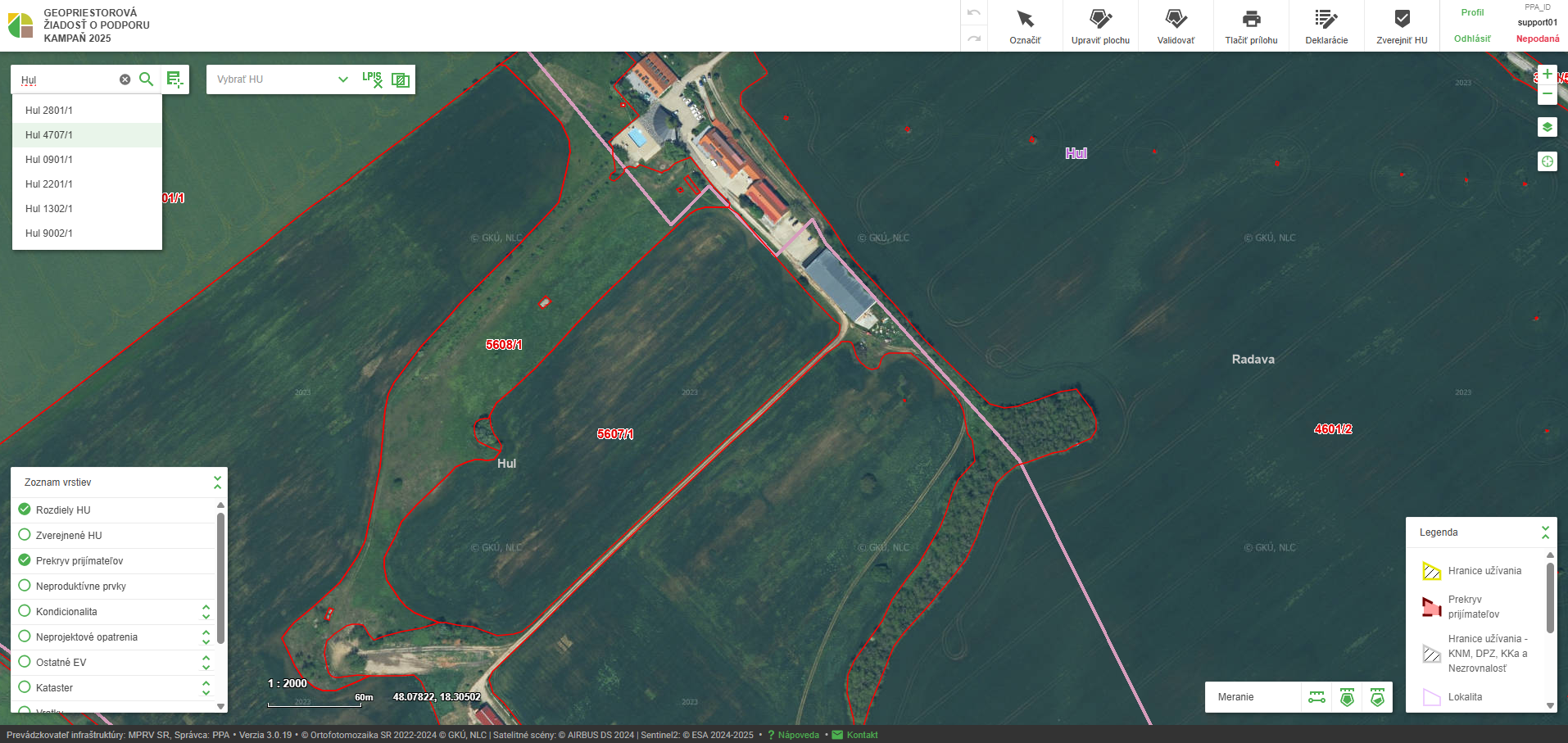Open the map layers switcher icon
Viewport: 1568px width, 743px height.
(1547, 127)
